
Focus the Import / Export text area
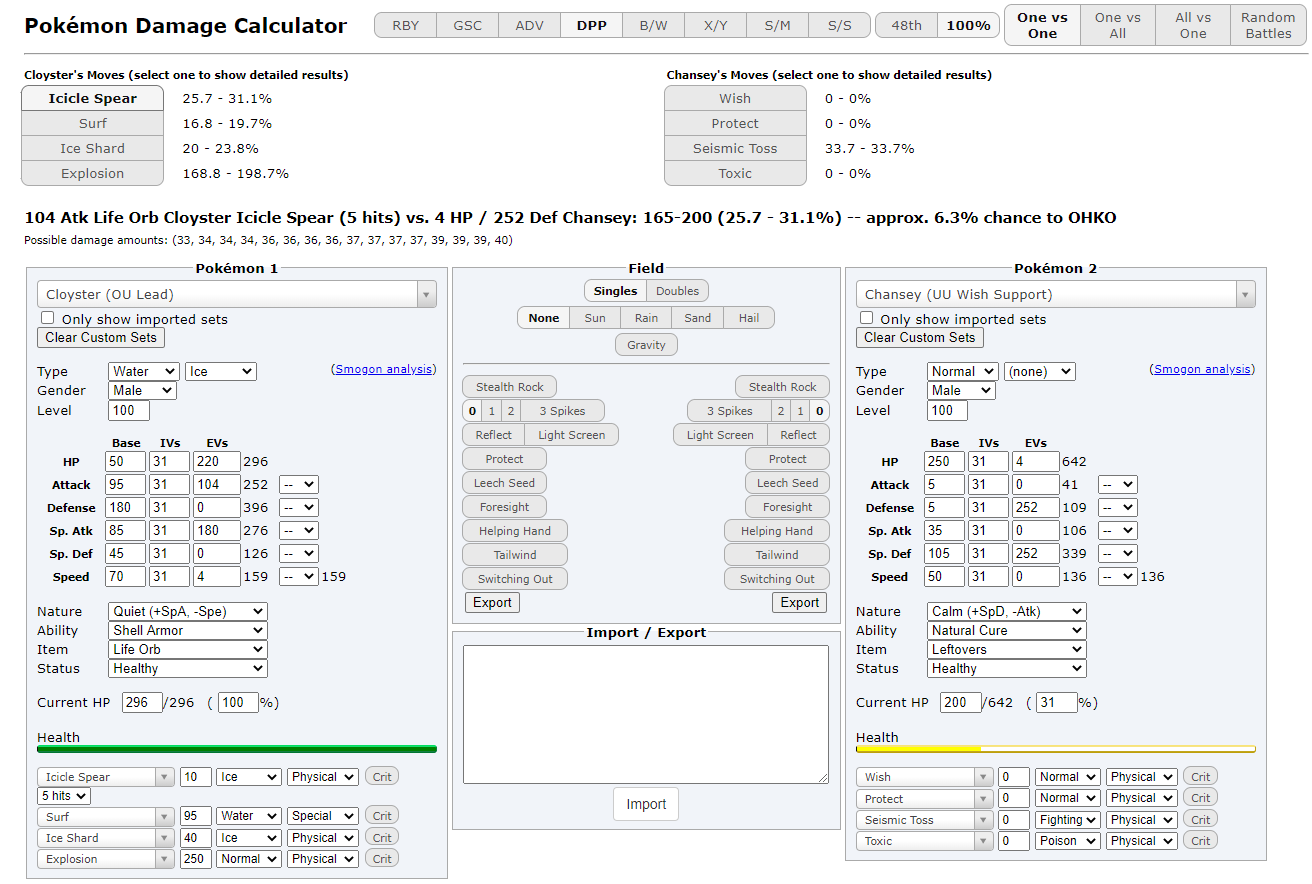pos(646,714)
